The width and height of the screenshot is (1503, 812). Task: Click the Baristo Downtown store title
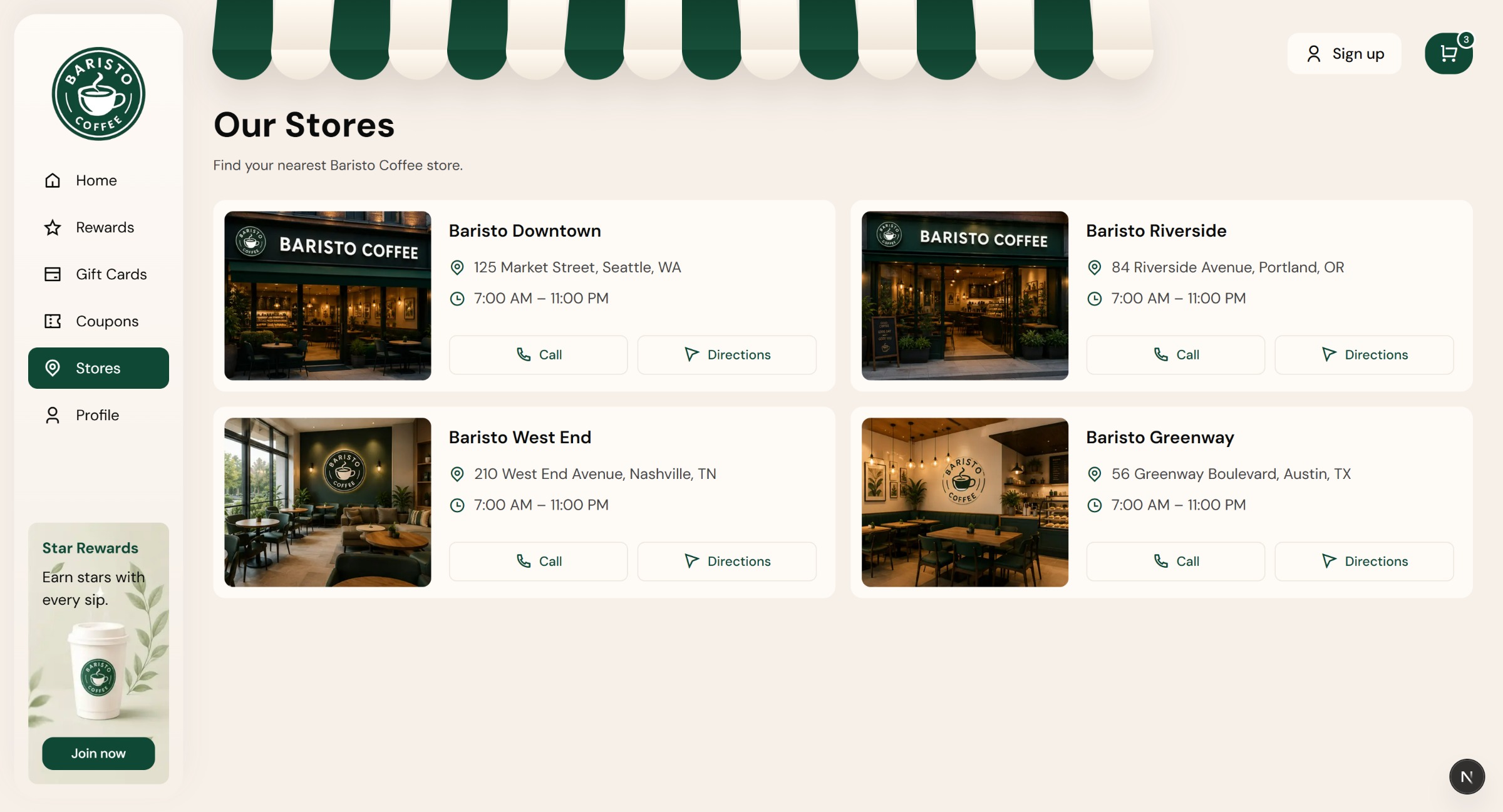[x=525, y=231]
